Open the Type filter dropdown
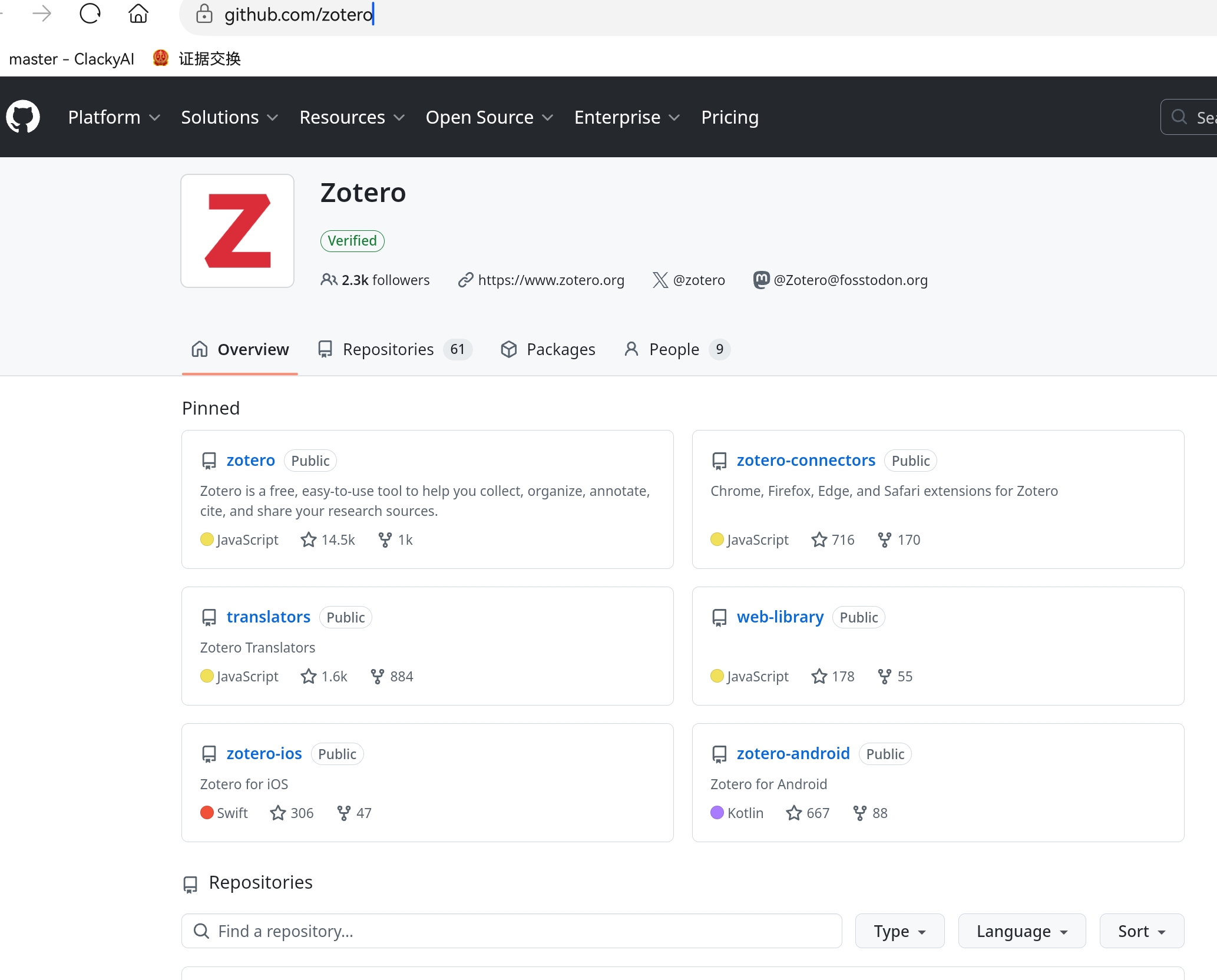This screenshot has height=980, width=1217. (x=899, y=931)
